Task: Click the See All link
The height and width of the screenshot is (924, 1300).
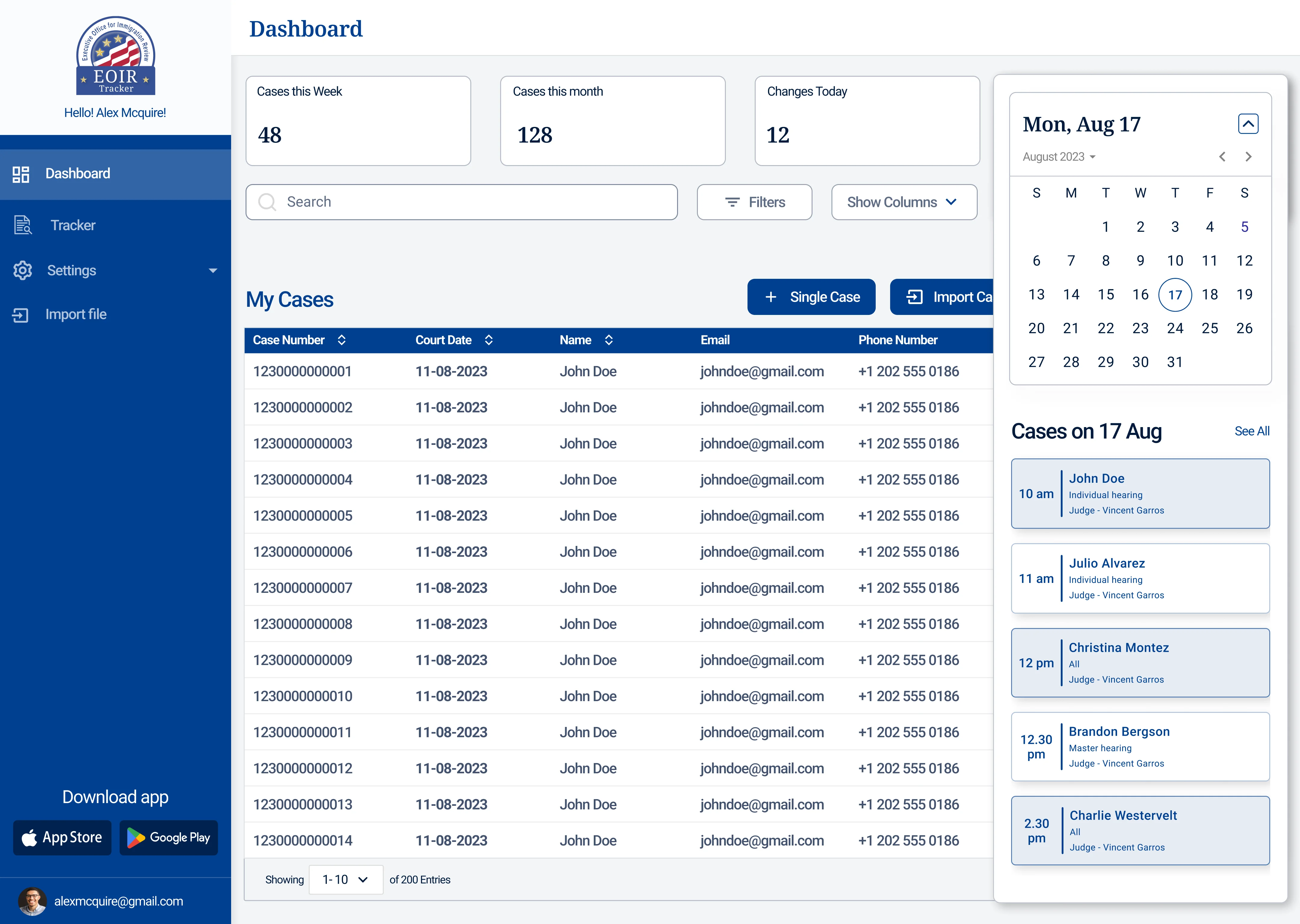Action: coord(1252,431)
